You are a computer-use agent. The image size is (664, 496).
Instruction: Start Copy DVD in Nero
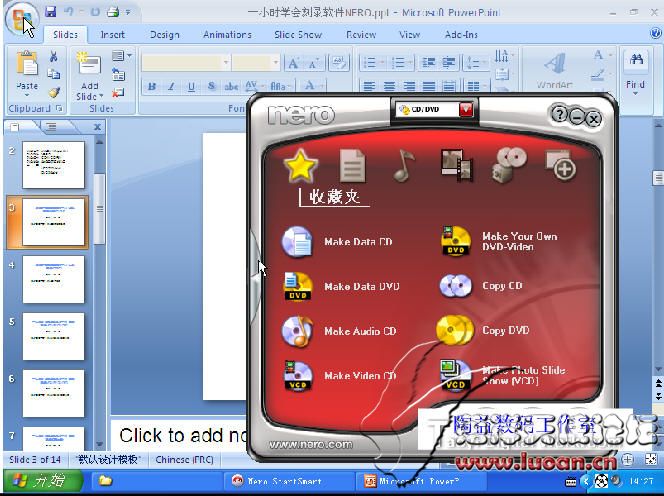tap(483, 330)
